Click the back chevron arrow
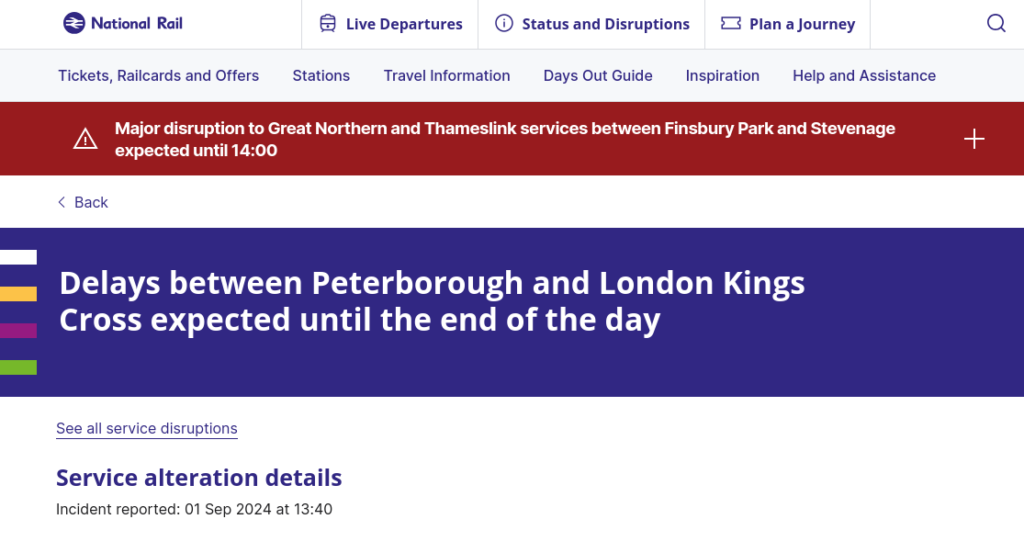This screenshot has height=553, width=1024. click(x=61, y=202)
